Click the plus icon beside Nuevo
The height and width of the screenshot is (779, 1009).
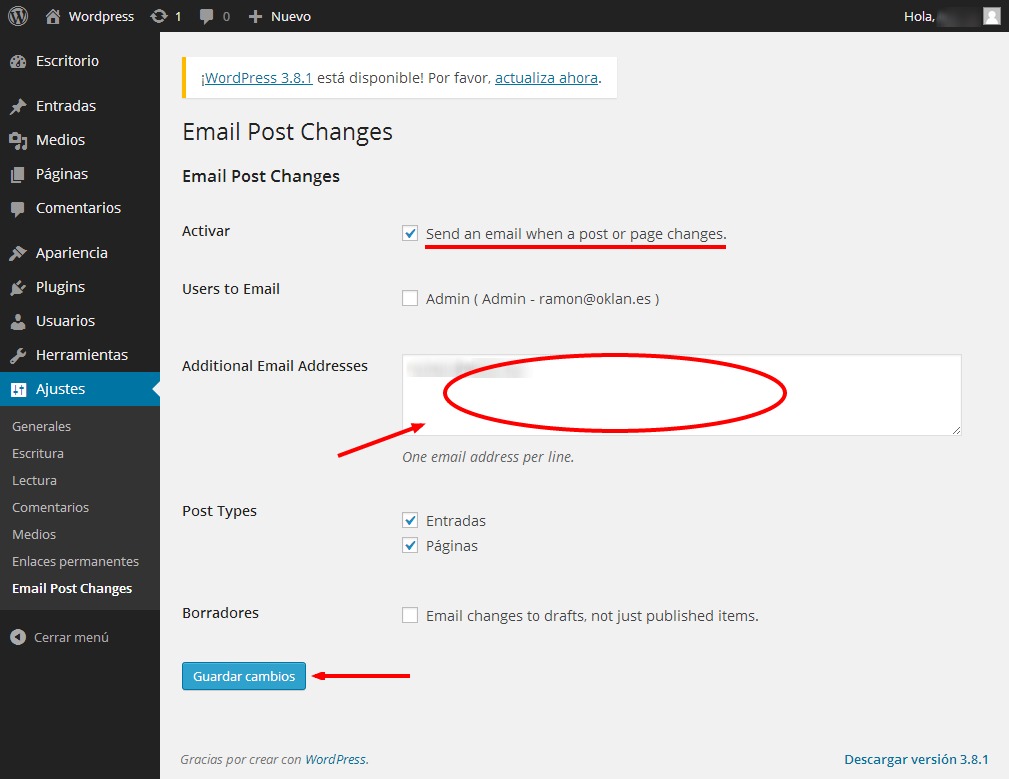pyautogui.click(x=255, y=16)
